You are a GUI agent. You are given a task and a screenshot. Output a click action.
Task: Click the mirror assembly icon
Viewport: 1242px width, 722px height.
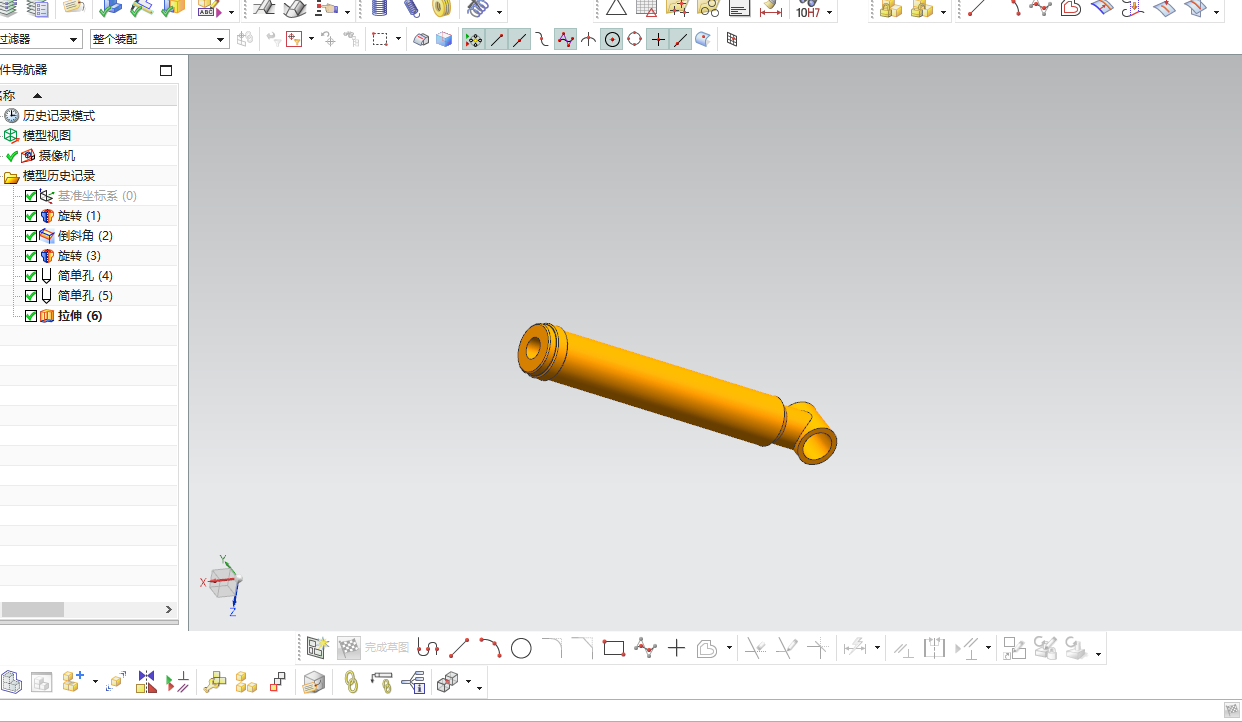147,682
